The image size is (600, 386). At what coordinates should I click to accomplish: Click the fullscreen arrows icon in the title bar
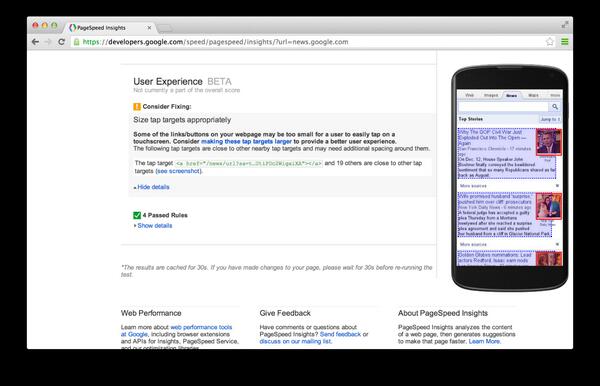click(x=565, y=25)
